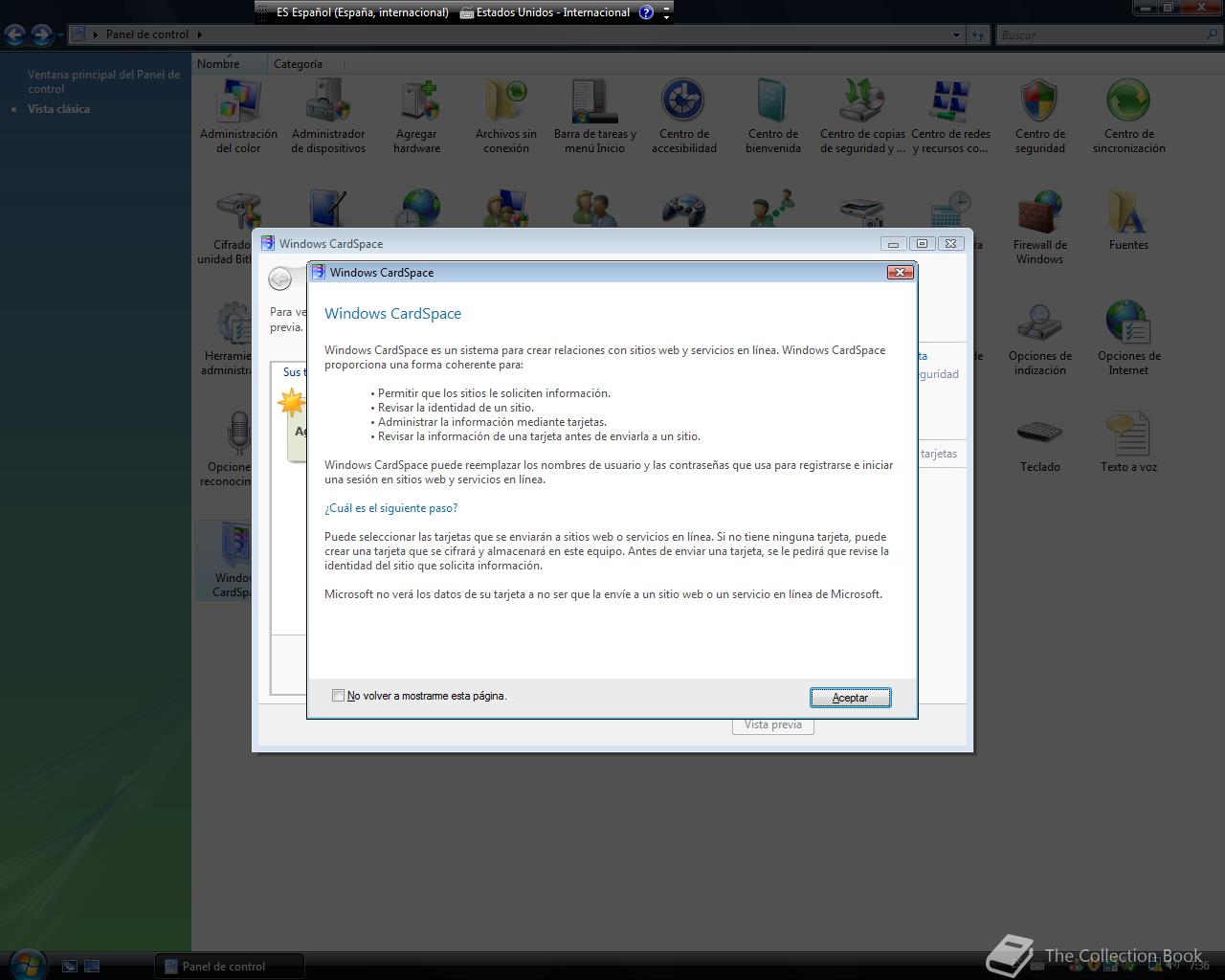The height and width of the screenshot is (980, 1225).
Task: Sort by Nombre column header
Action: point(230,64)
